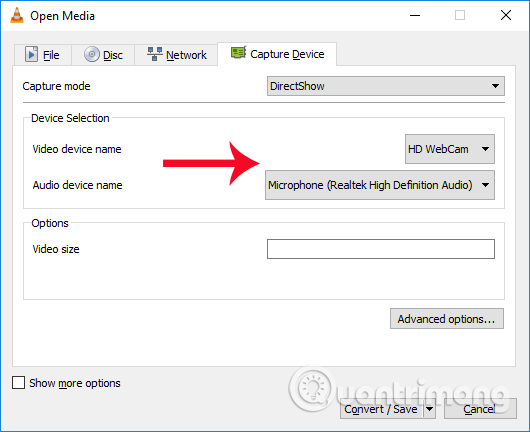Open the Microphone audio device dropdown

[380, 185]
